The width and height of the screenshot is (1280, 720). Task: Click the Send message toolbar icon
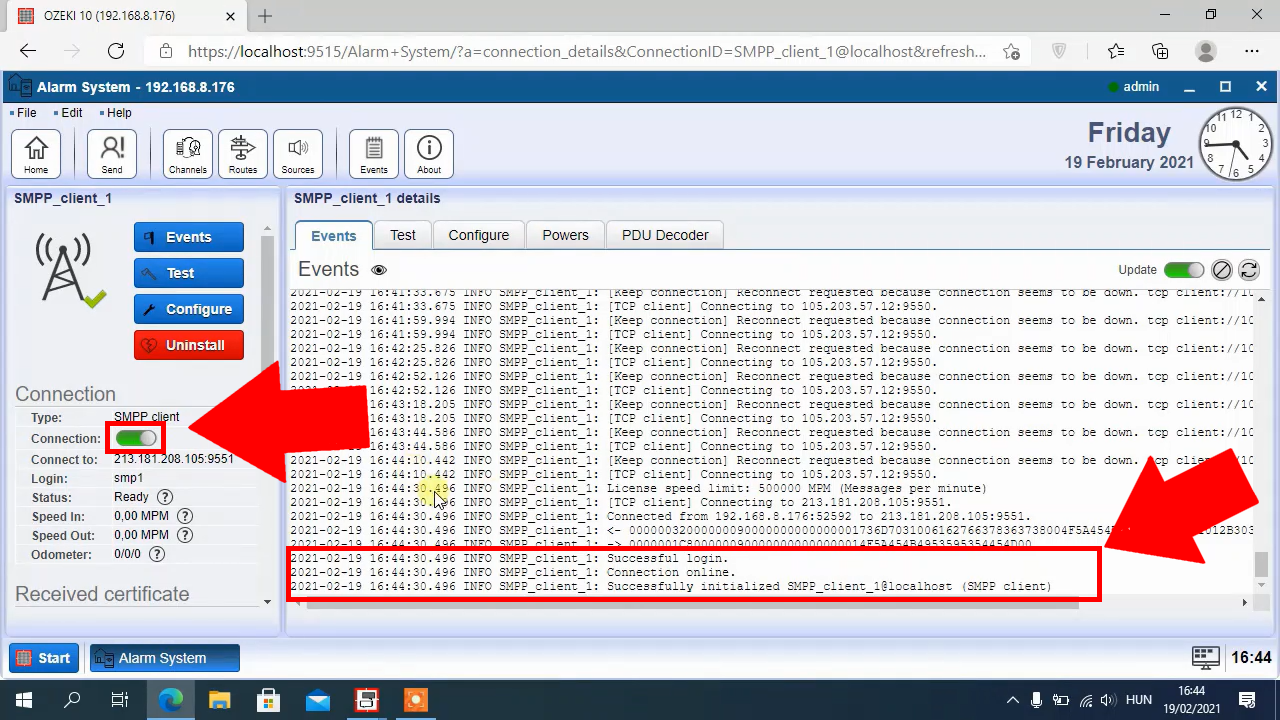(112, 154)
